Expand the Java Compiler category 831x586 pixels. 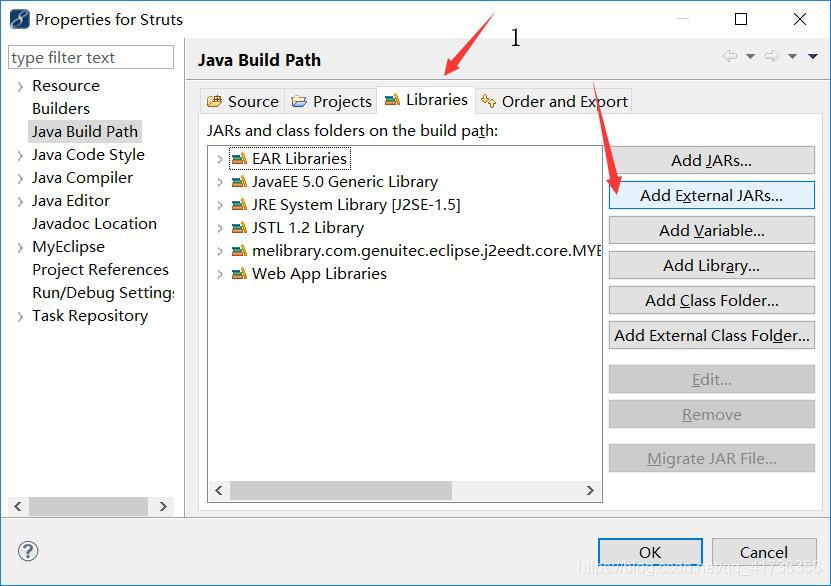[x=20, y=179]
